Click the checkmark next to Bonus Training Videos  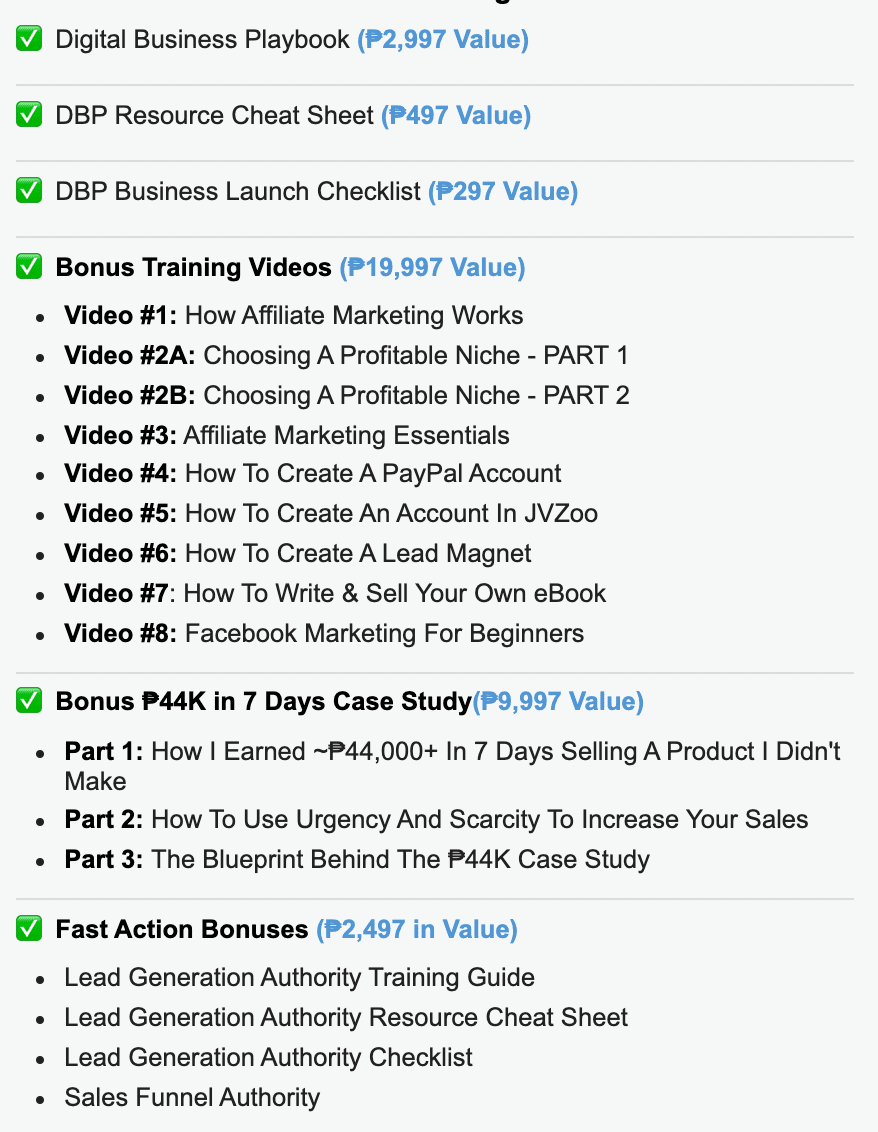(29, 267)
